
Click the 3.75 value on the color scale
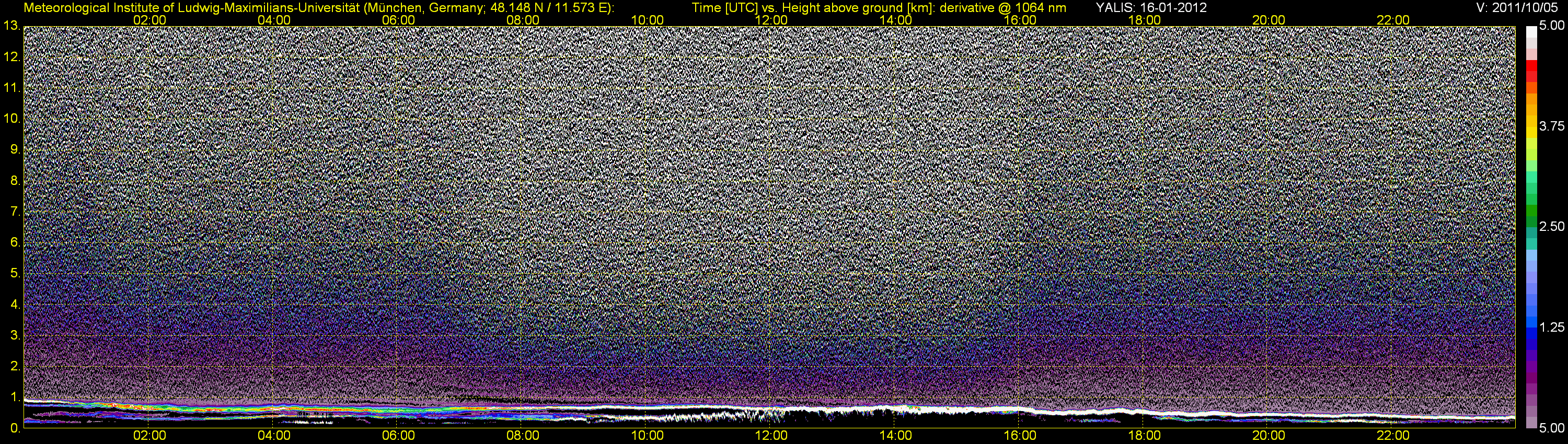[1551, 126]
